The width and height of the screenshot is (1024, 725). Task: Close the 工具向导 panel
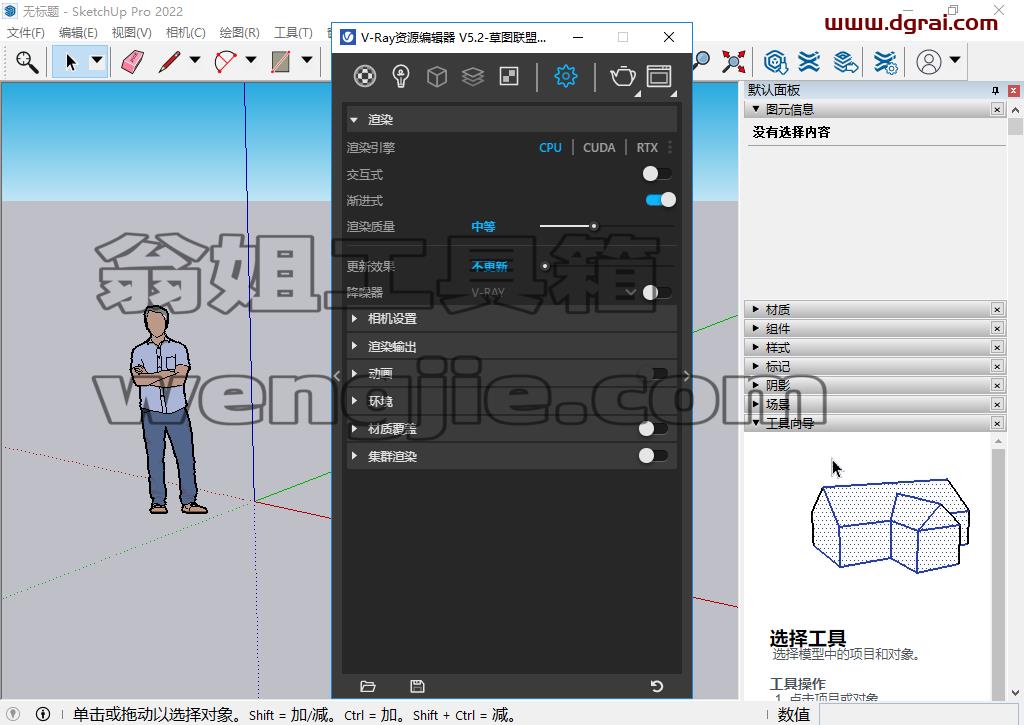pyautogui.click(x=997, y=423)
